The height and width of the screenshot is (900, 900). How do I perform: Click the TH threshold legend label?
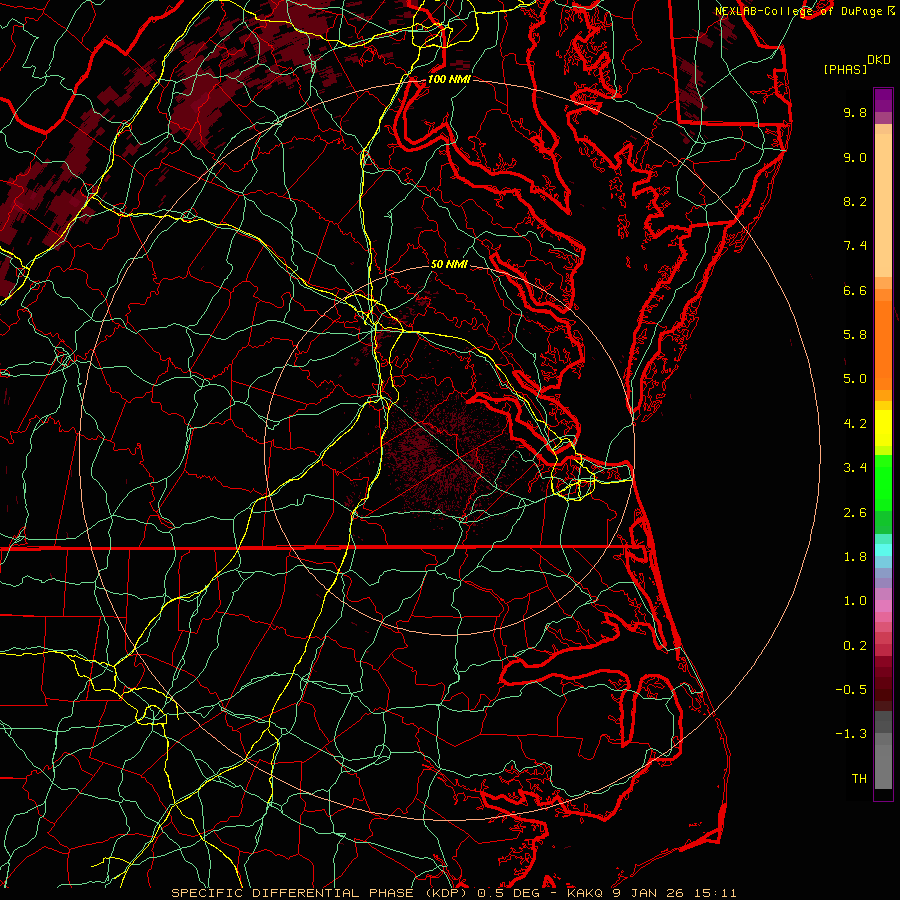859,779
